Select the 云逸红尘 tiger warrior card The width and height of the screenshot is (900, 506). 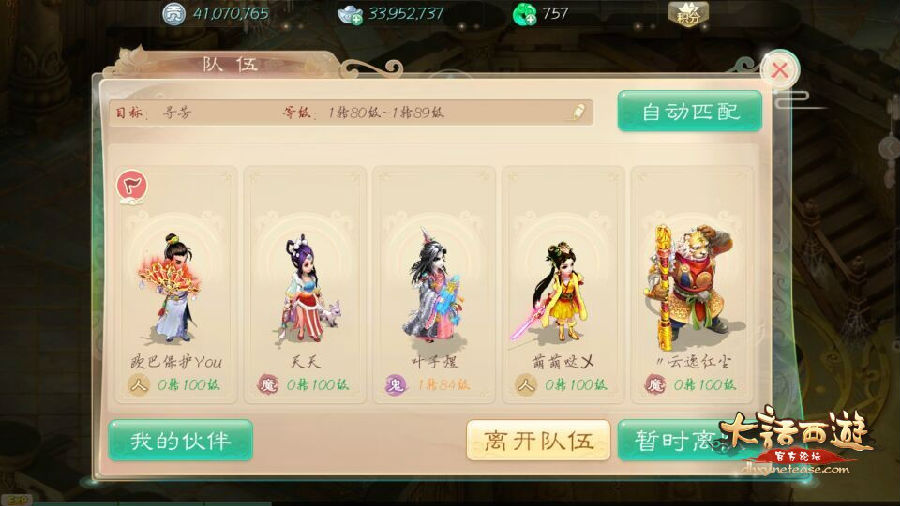692,285
